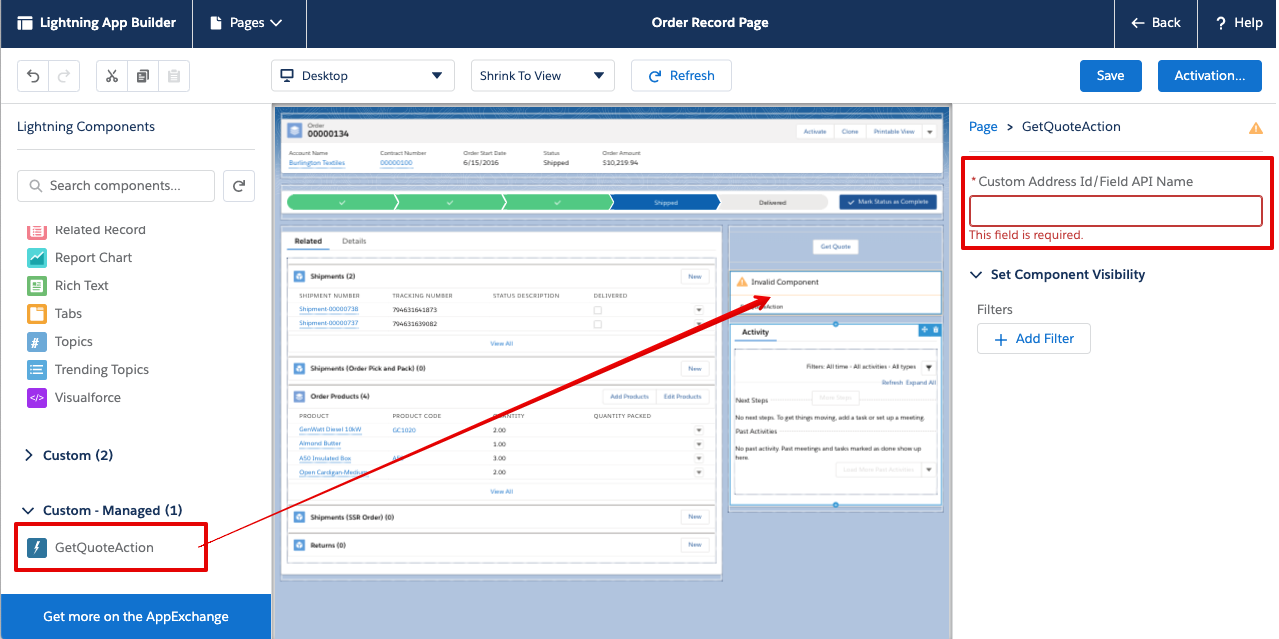
Task: Click the Printable View button
Action: [894, 132]
